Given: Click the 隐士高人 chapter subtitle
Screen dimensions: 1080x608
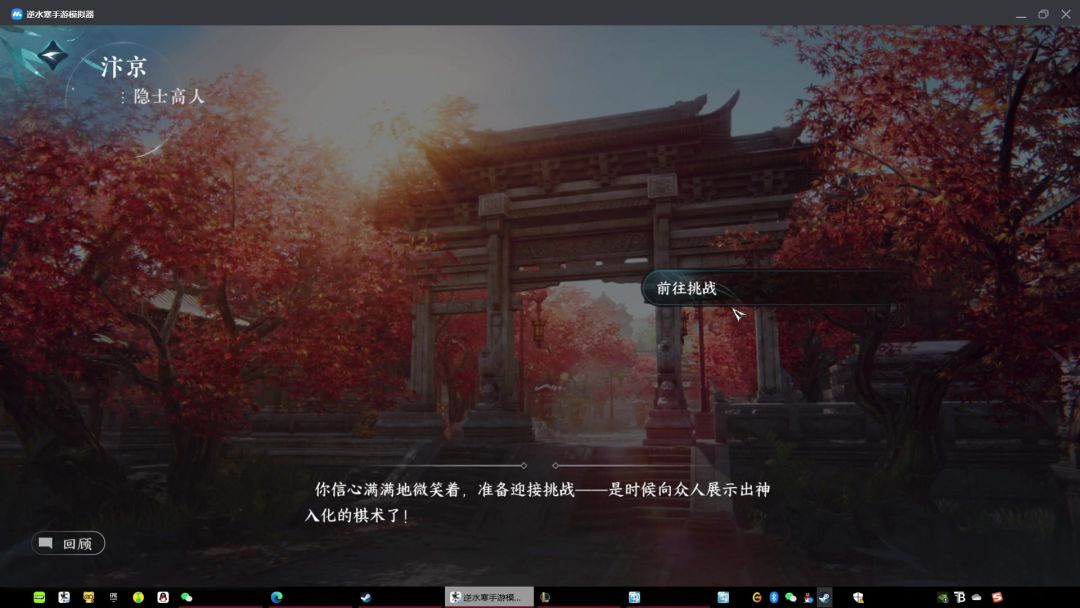Looking at the screenshot, I should (x=168, y=97).
